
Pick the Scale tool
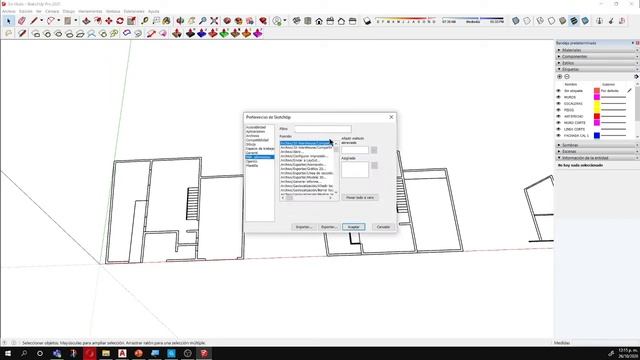click(x=131, y=21)
